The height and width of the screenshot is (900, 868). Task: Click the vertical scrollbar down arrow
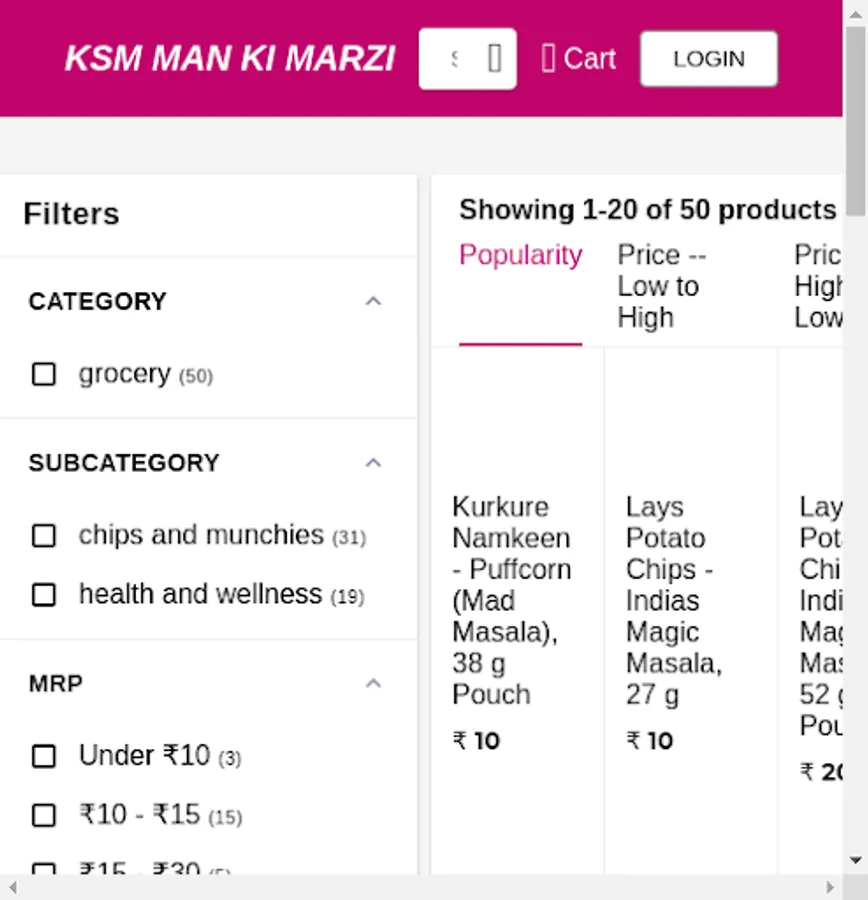click(856, 860)
